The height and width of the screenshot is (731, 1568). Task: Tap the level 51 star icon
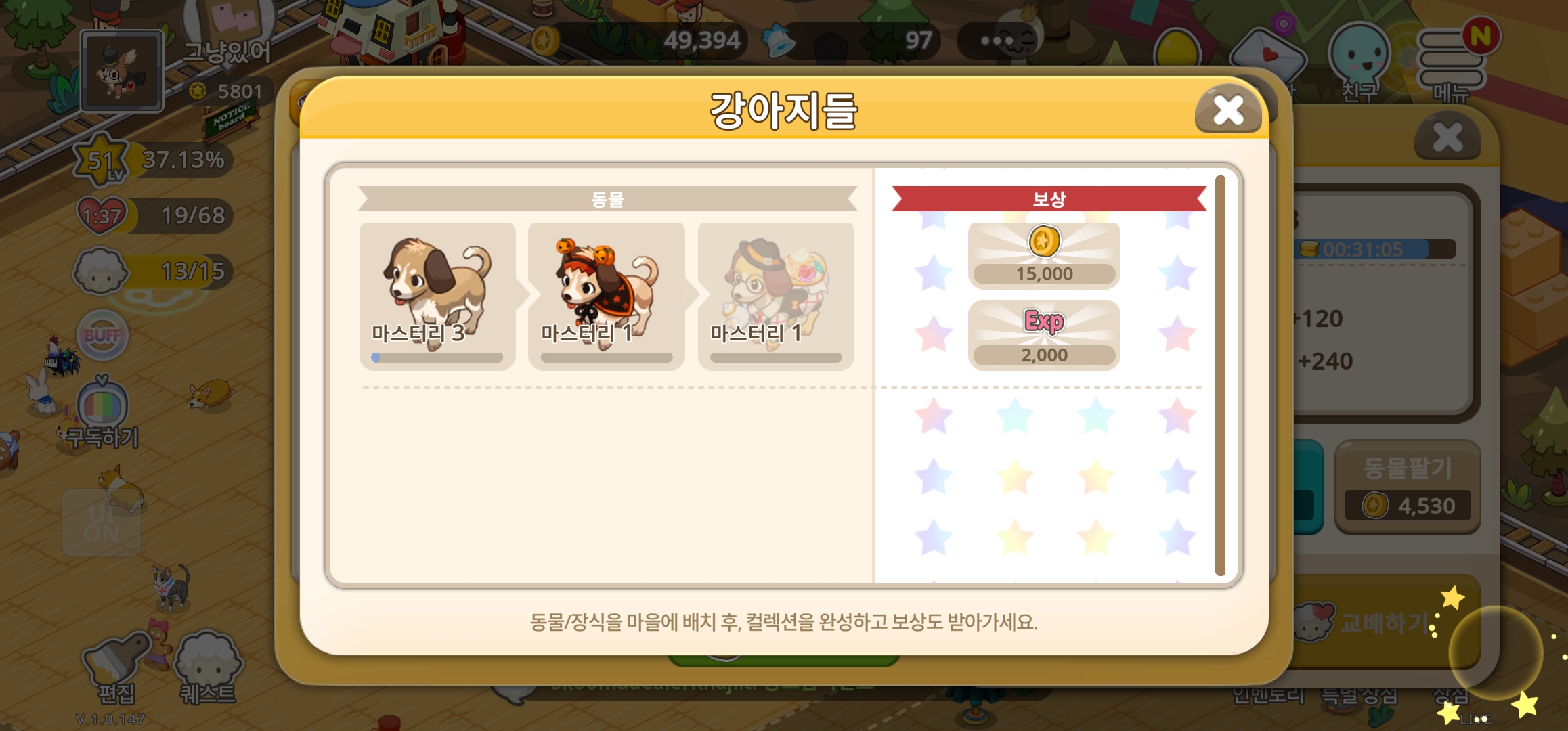102,160
